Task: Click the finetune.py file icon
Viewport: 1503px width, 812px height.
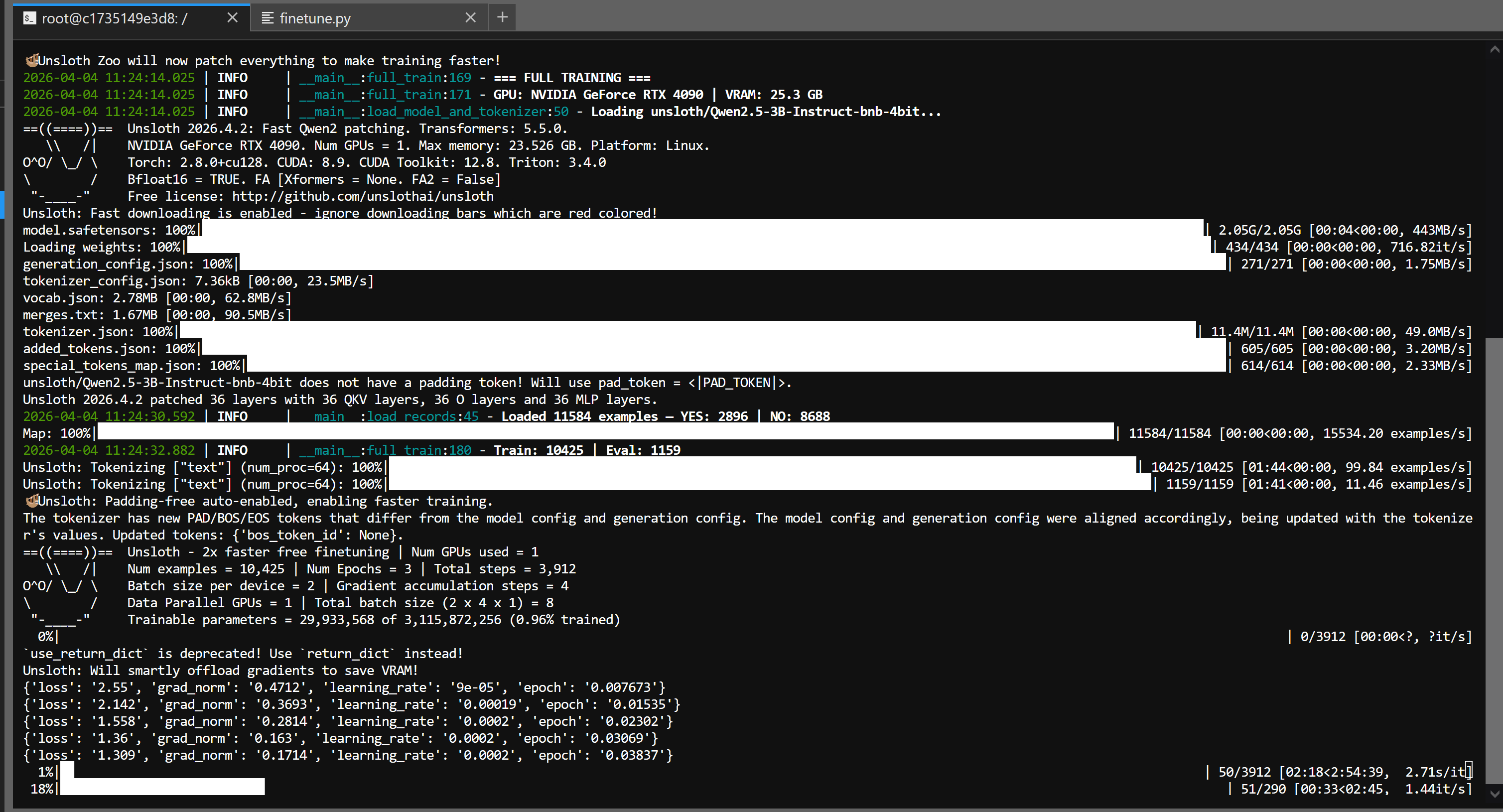Action: [x=267, y=18]
